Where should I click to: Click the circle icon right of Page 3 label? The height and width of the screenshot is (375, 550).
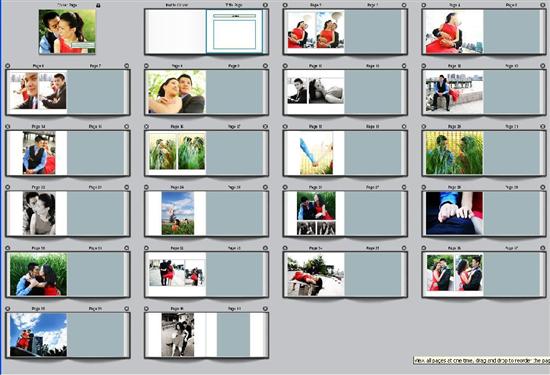404,5
